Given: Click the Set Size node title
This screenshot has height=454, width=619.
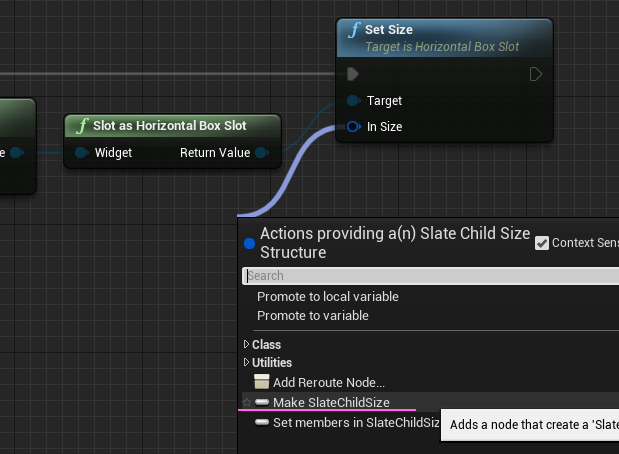Looking at the screenshot, I should (x=389, y=30).
